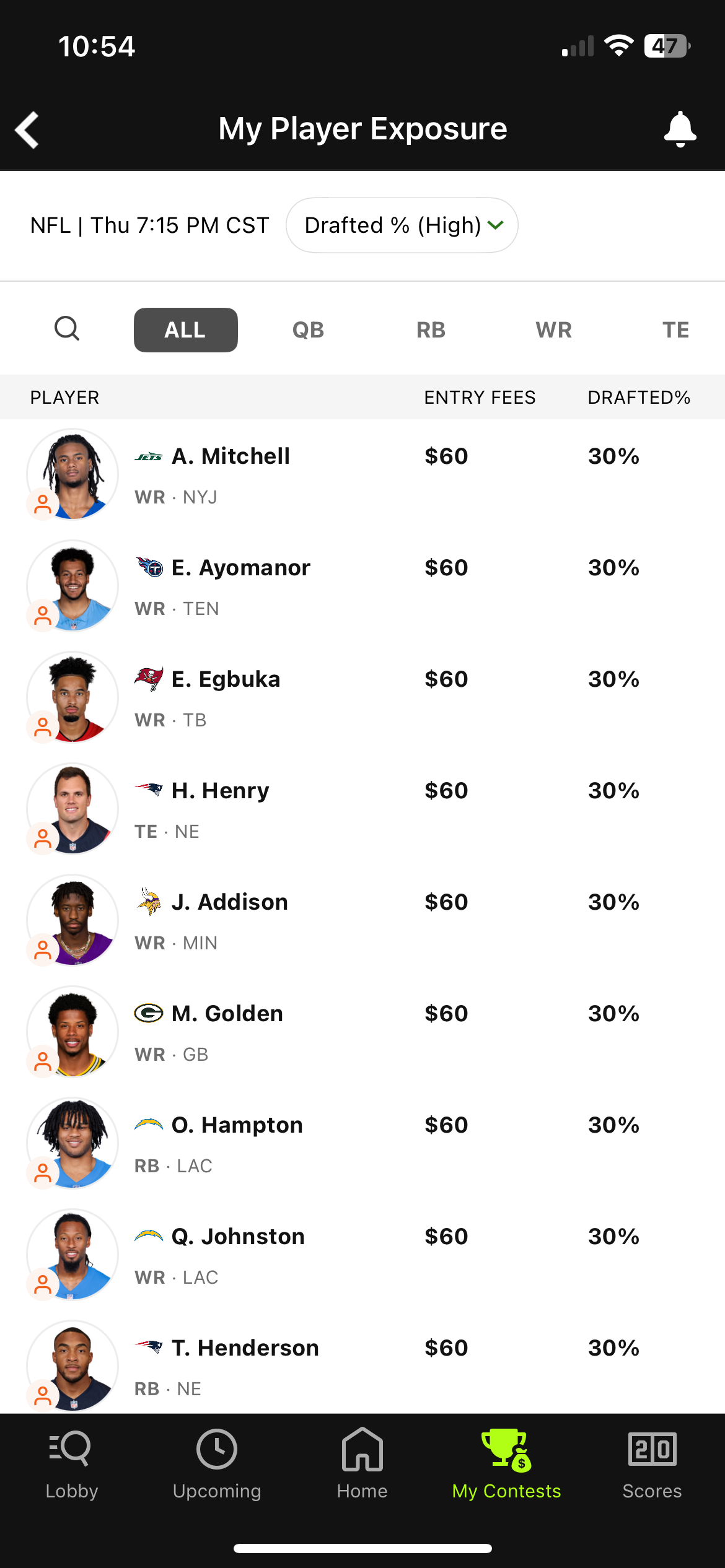View Scores in bottom navigation
Image resolution: width=725 pixels, height=1568 pixels.
point(652,1449)
